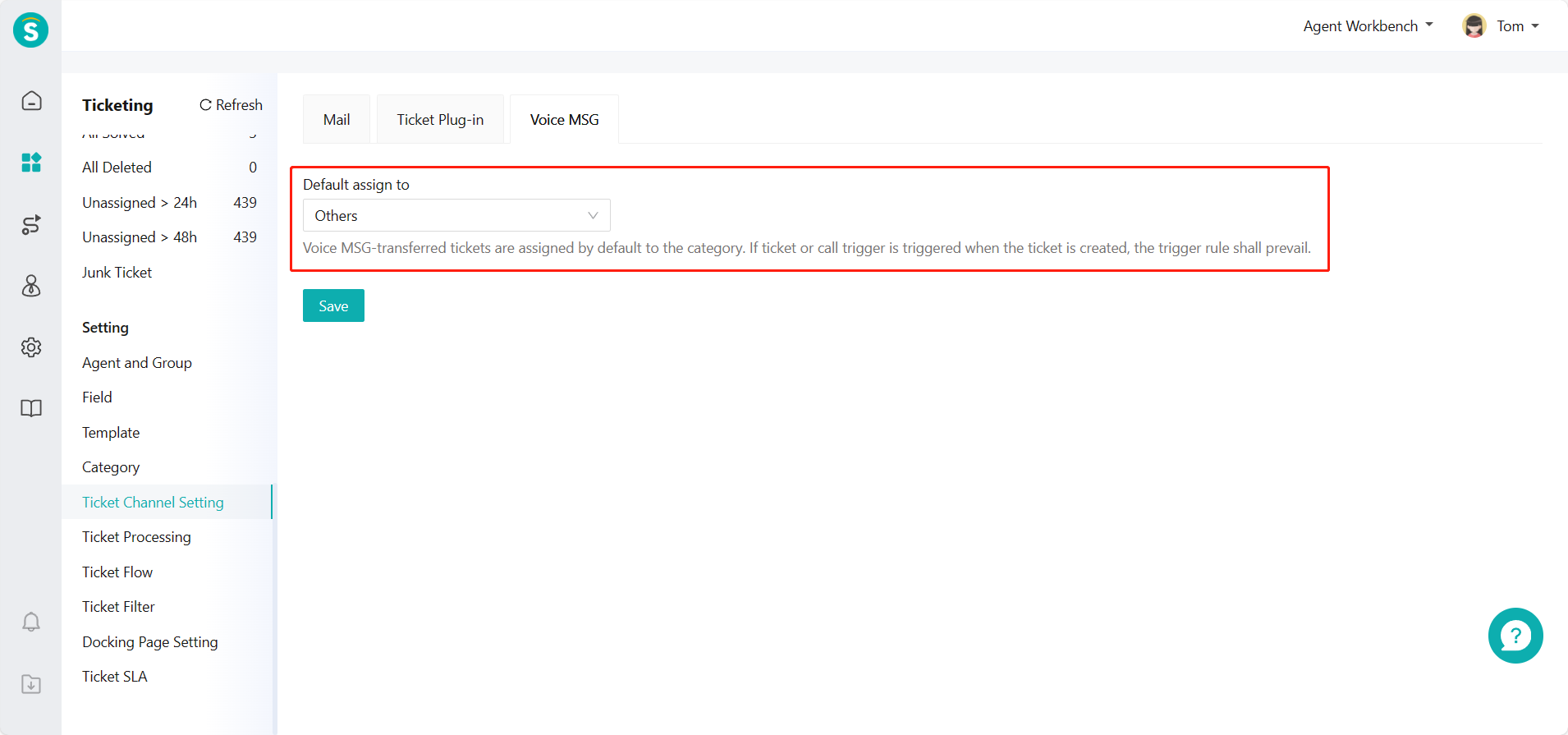The image size is (1568, 735).
Task: Click the 'Default assign to' label
Action: (356, 185)
